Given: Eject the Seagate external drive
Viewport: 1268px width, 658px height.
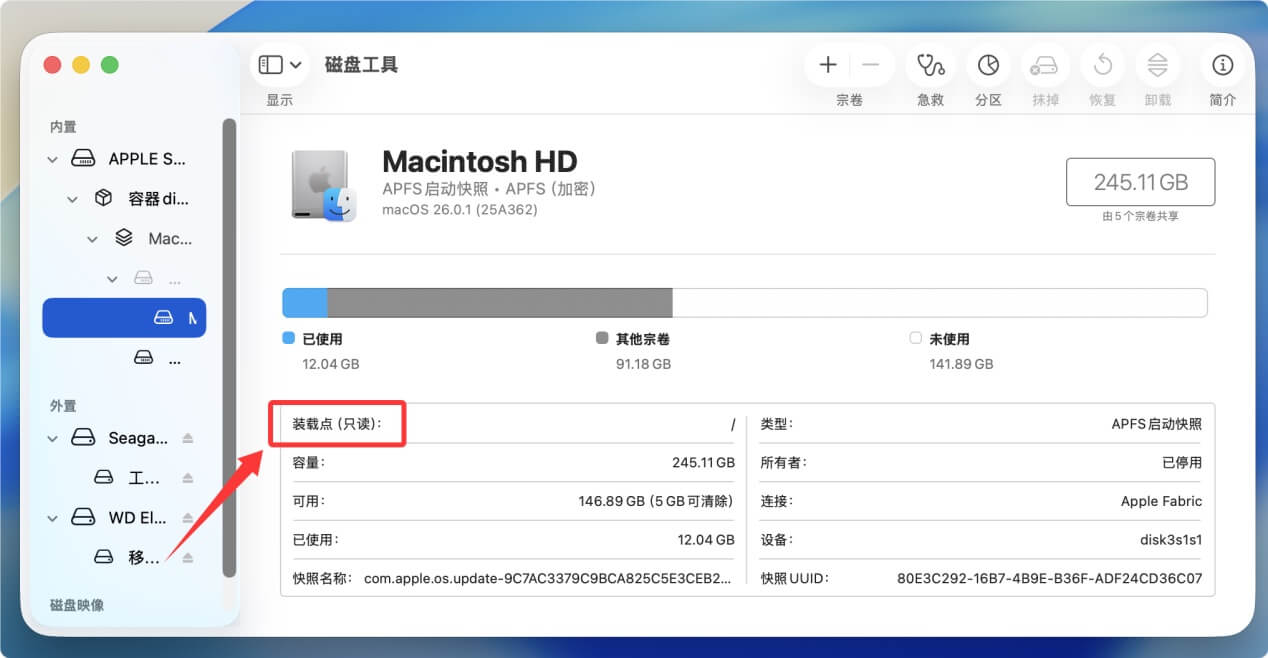Looking at the screenshot, I should 187,438.
